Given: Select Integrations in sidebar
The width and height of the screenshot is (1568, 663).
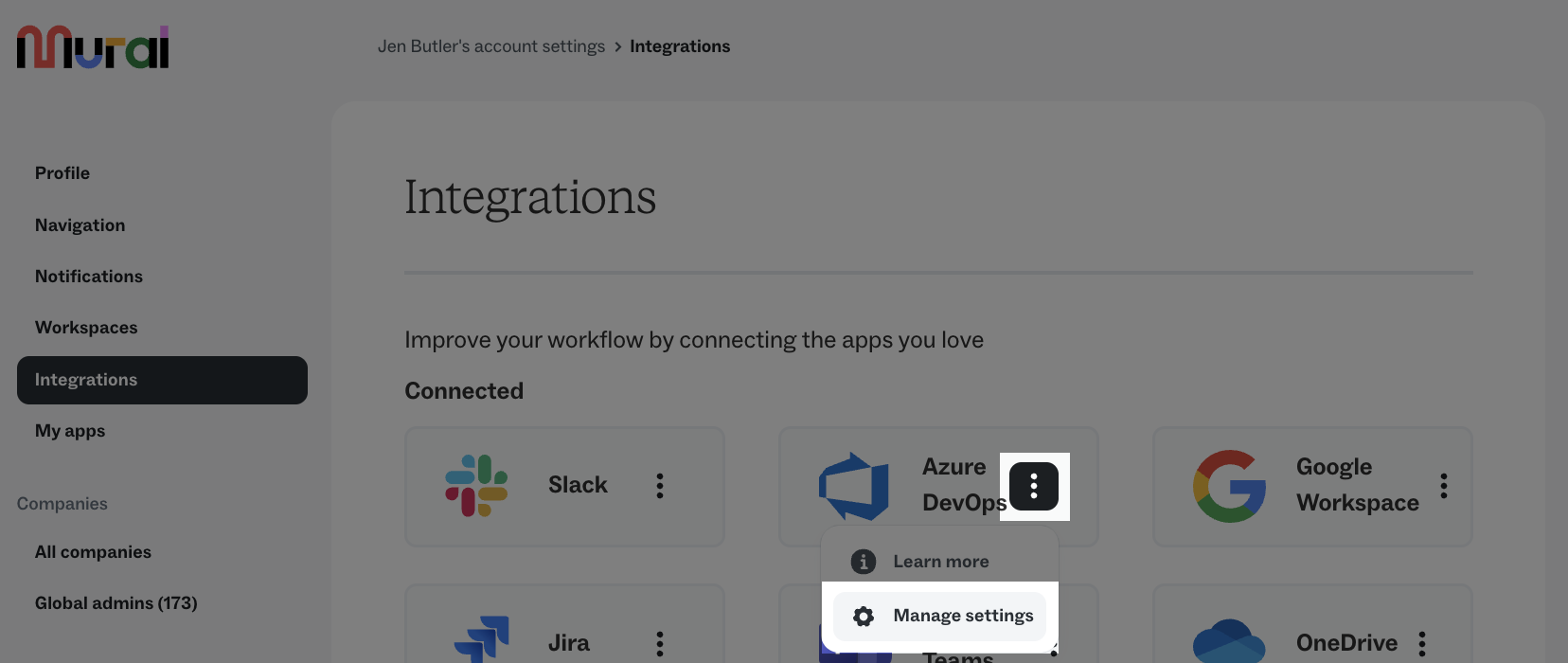Looking at the screenshot, I should pyautogui.click(x=162, y=380).
